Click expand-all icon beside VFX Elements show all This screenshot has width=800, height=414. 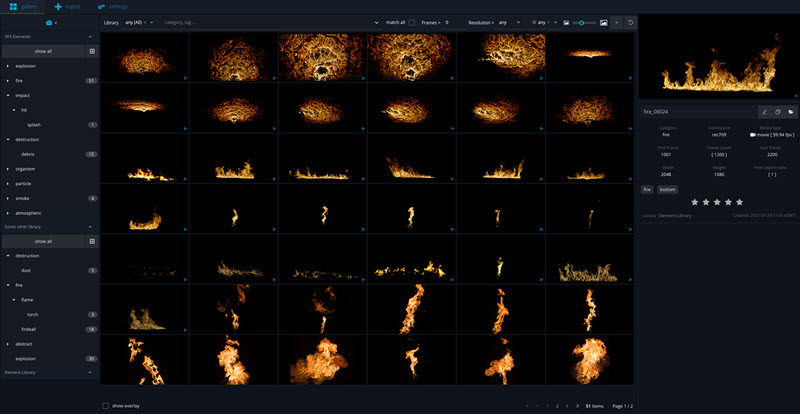pos(92,51)
